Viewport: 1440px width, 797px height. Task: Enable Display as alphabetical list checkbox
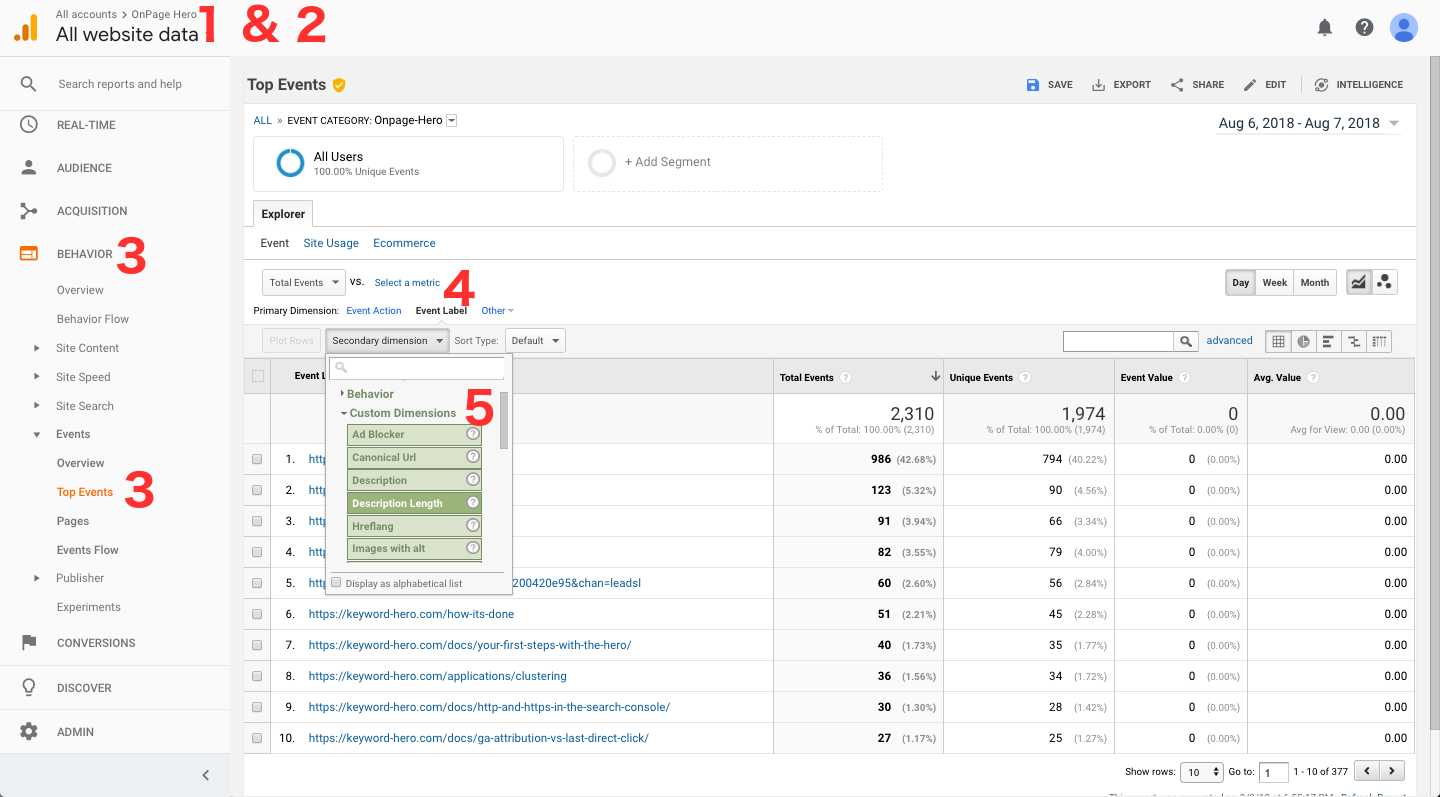coord(336,582)
